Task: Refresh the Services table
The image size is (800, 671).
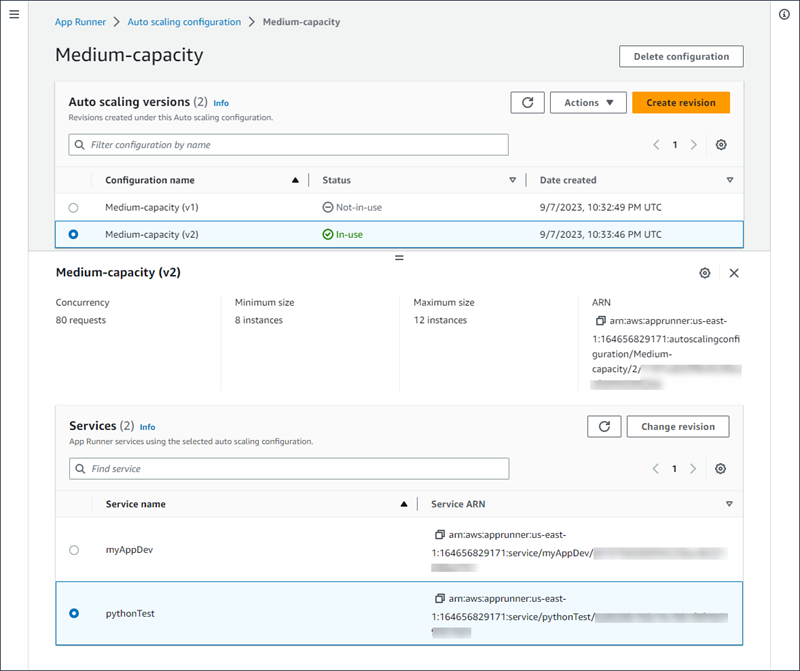Action: coord(604,426)
